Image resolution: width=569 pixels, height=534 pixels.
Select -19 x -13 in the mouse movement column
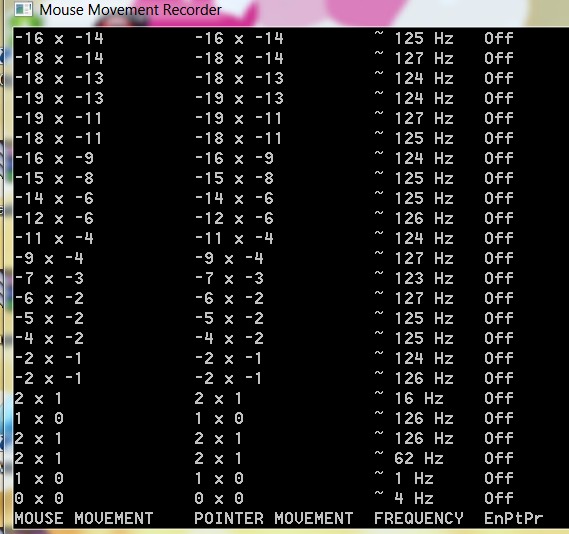[x=59, y=98]
